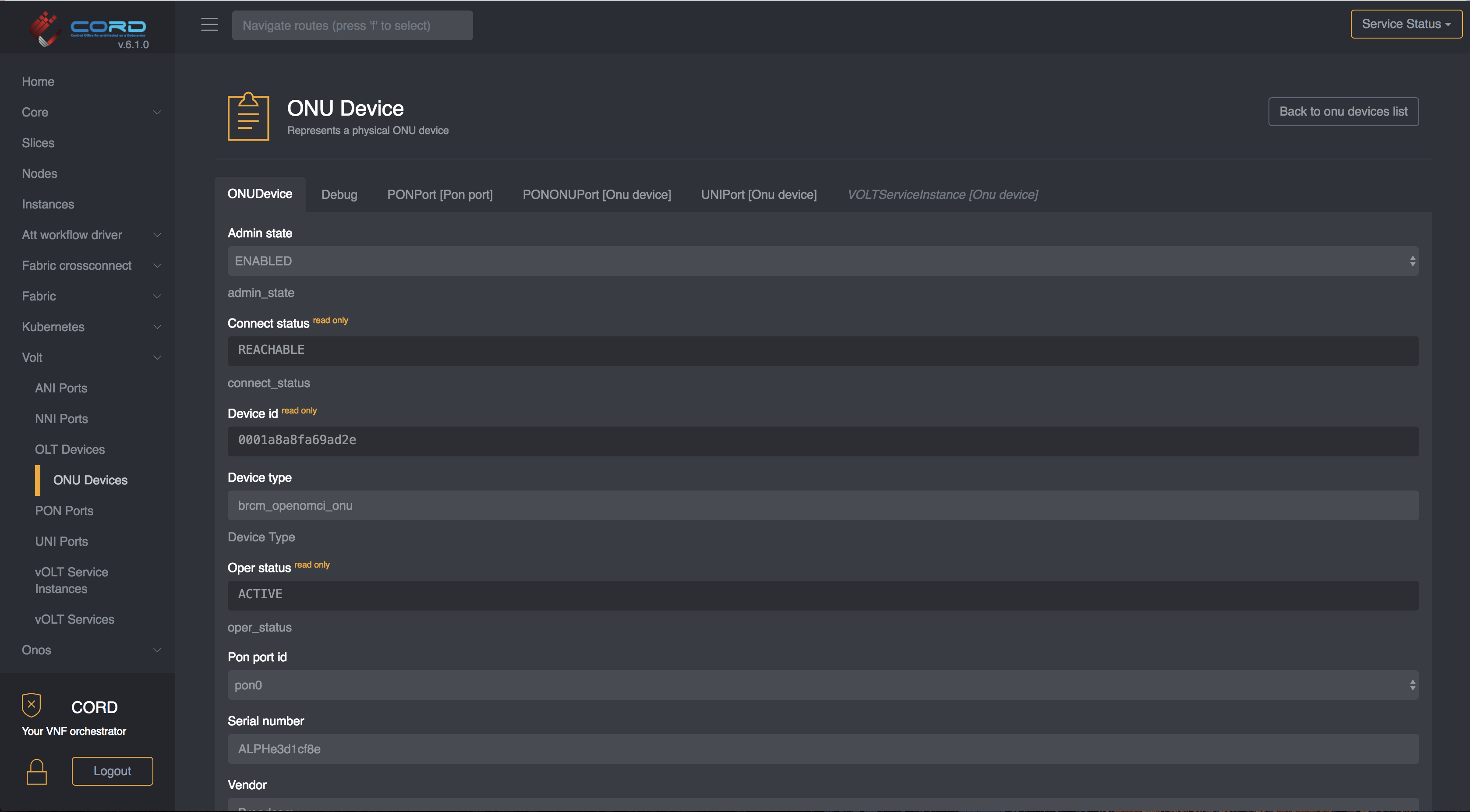The height and width of the screenshot is (812, 1470).
Task: Collapse the Volt menu chevron
Action: [x=157, y=358]
